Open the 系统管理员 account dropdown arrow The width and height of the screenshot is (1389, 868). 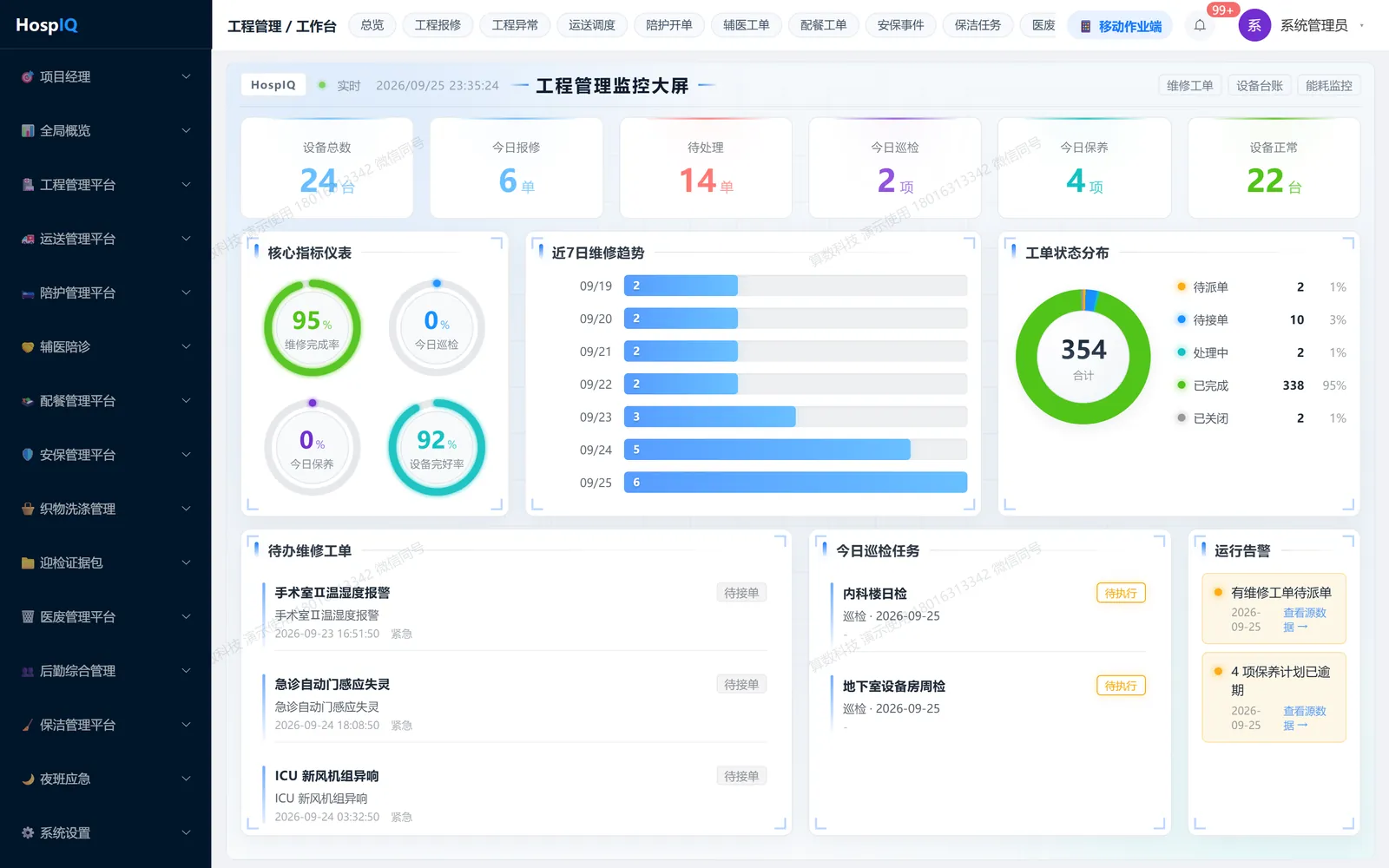pos(1361,25)
